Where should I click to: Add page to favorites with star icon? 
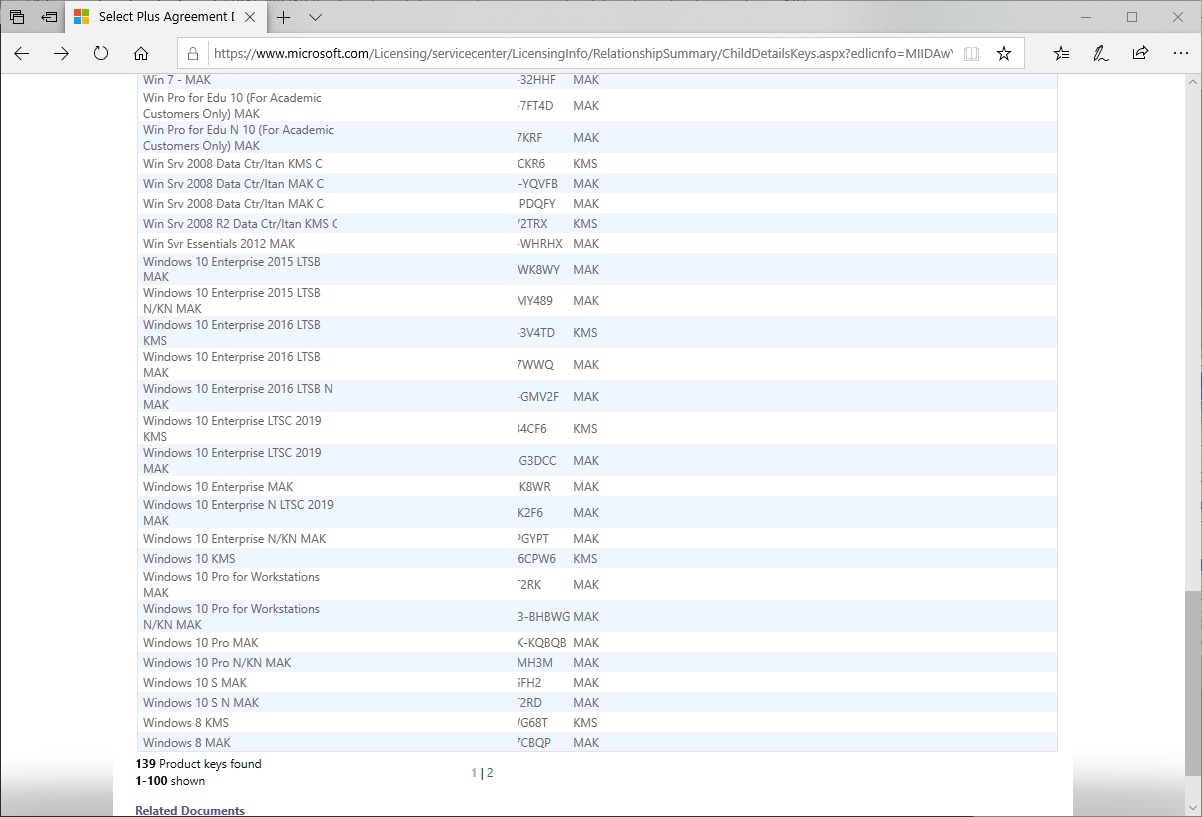point(1004,54)
